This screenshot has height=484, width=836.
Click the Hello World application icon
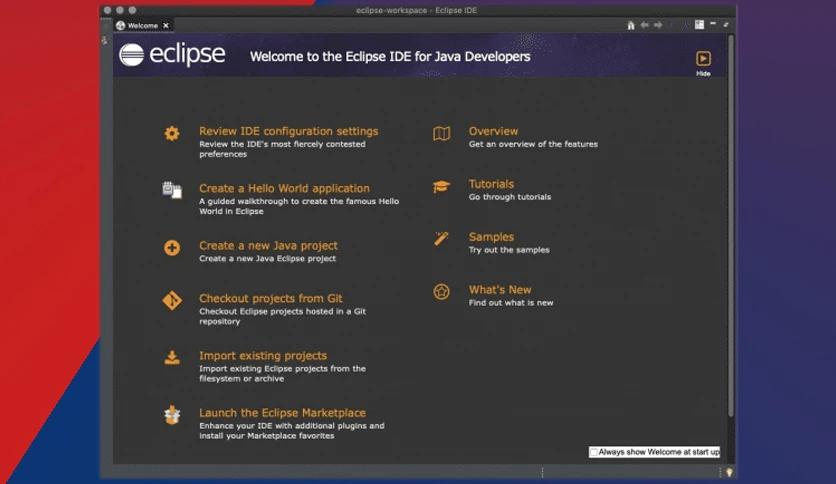pyautogui.click(x=172, y=190)
